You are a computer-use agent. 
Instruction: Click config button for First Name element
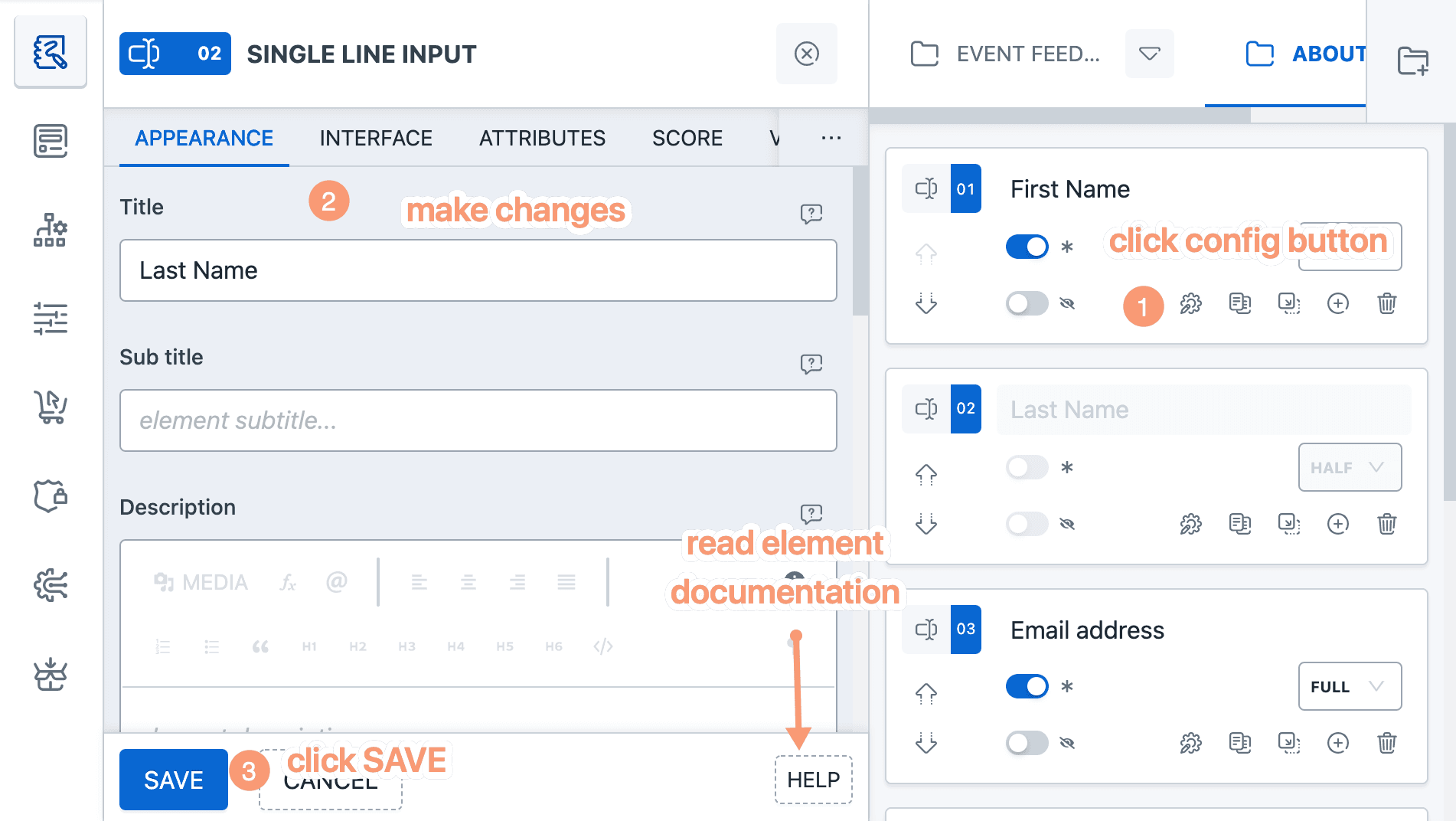[1190, 303]
